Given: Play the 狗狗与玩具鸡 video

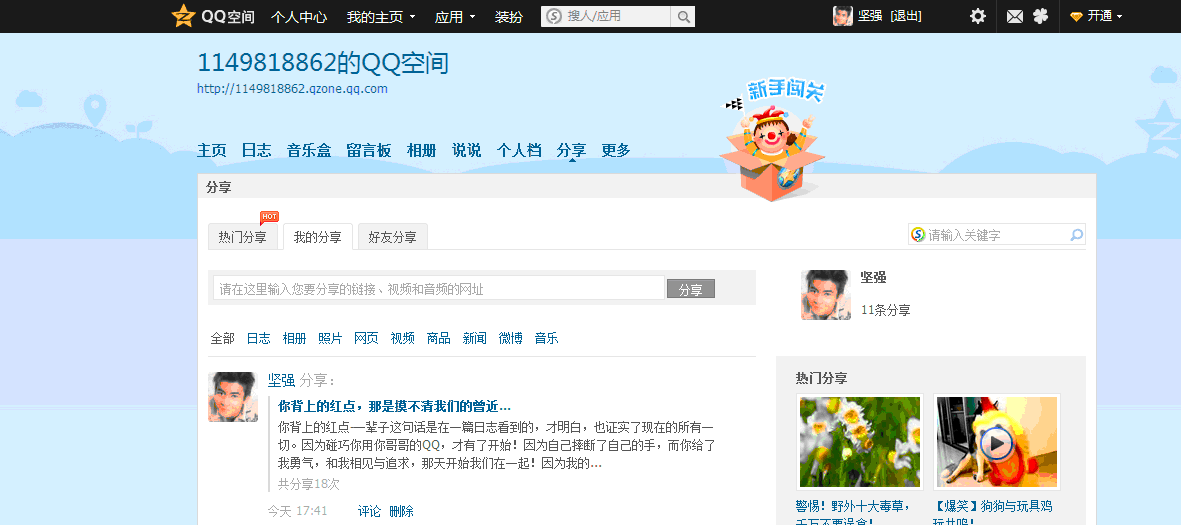Looking at the screenshot, I should coord(996,442).
